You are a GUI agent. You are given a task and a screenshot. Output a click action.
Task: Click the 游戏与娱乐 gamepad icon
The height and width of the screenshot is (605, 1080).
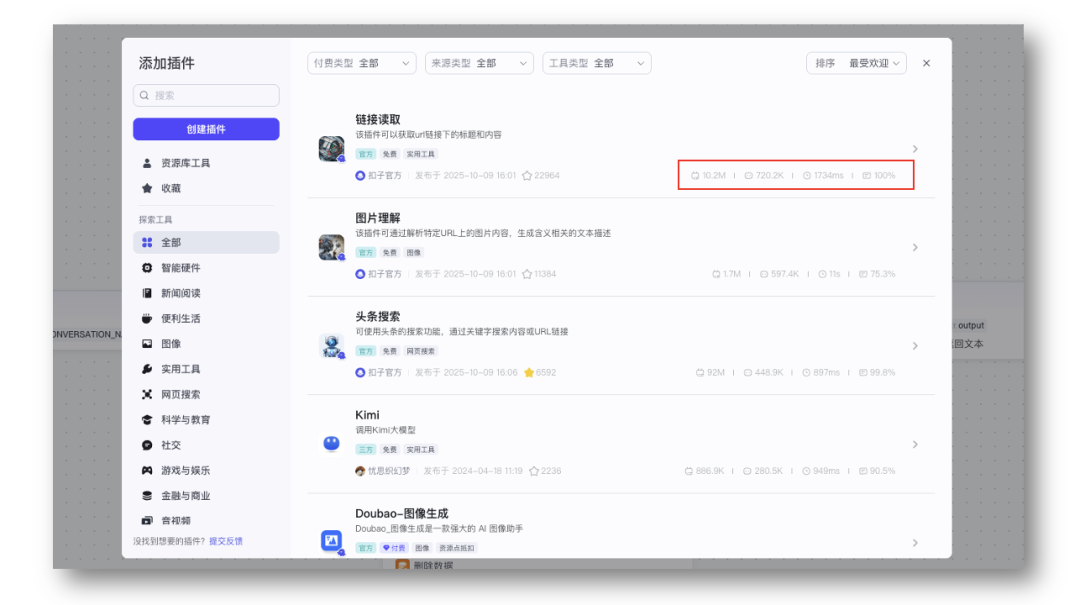point(147,470)
